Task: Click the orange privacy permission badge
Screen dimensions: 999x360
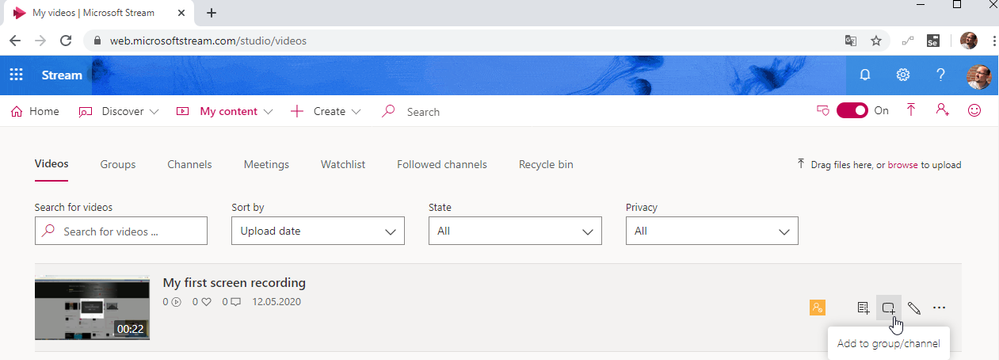Action: point(817,308)
